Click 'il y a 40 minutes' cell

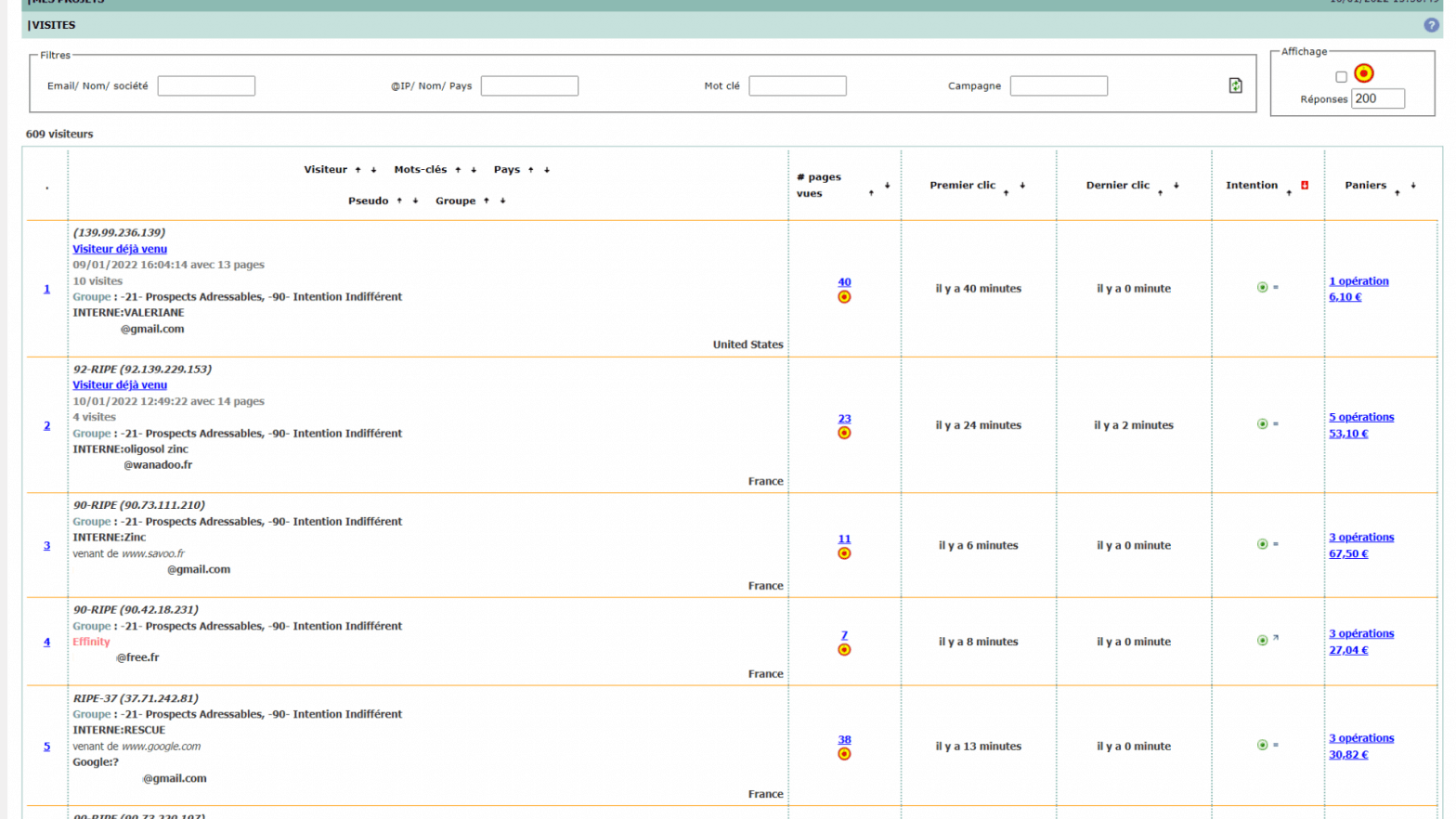(978, 289)
